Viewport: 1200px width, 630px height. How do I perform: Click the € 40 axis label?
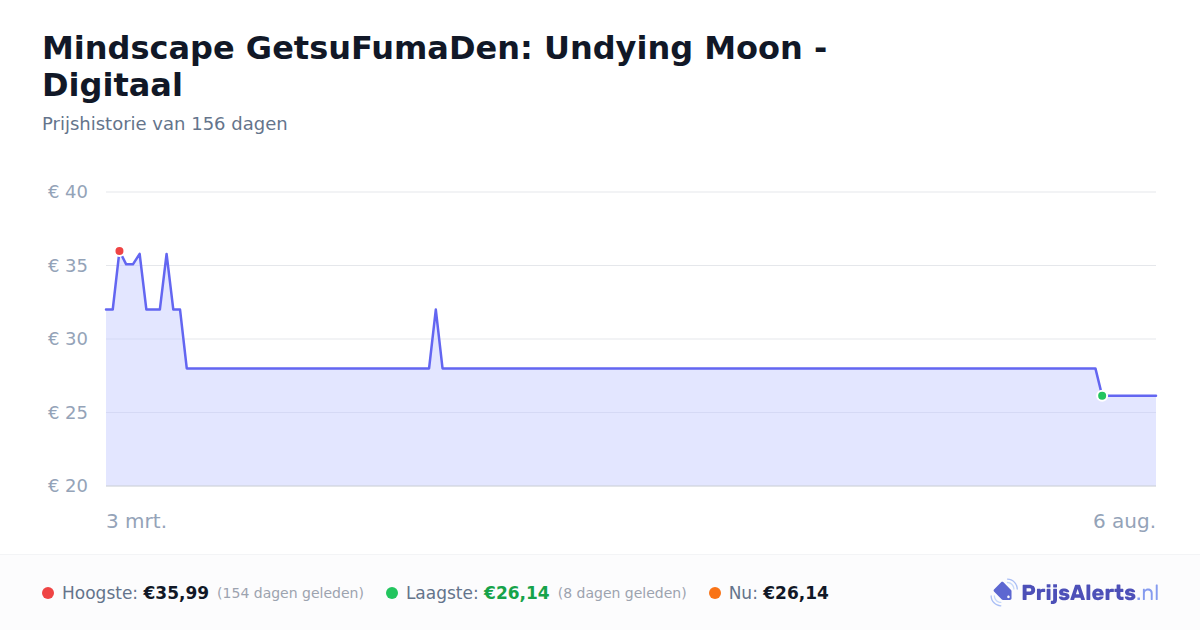(x=68, y=192)
